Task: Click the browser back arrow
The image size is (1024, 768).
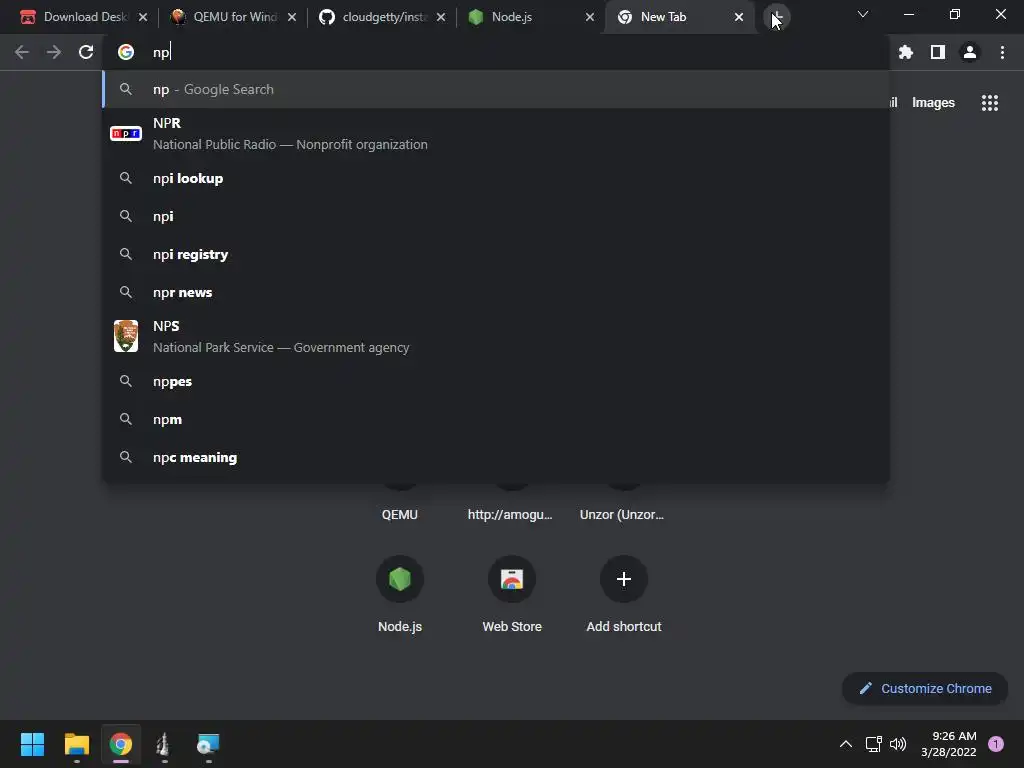Action: point(22,52)
